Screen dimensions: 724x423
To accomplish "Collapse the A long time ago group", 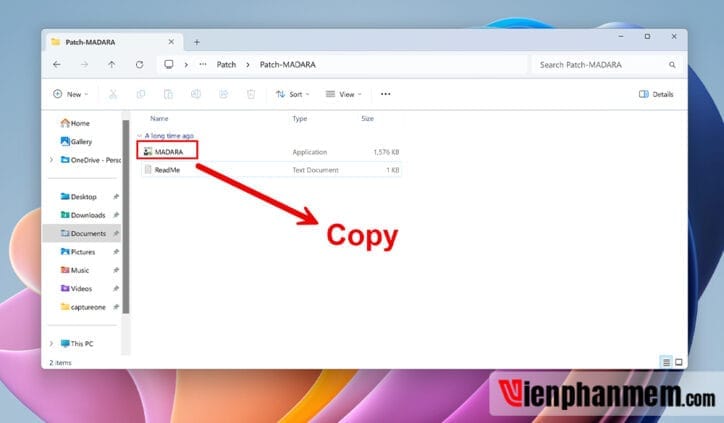I will pyautogui.click(x=139, y=136).
